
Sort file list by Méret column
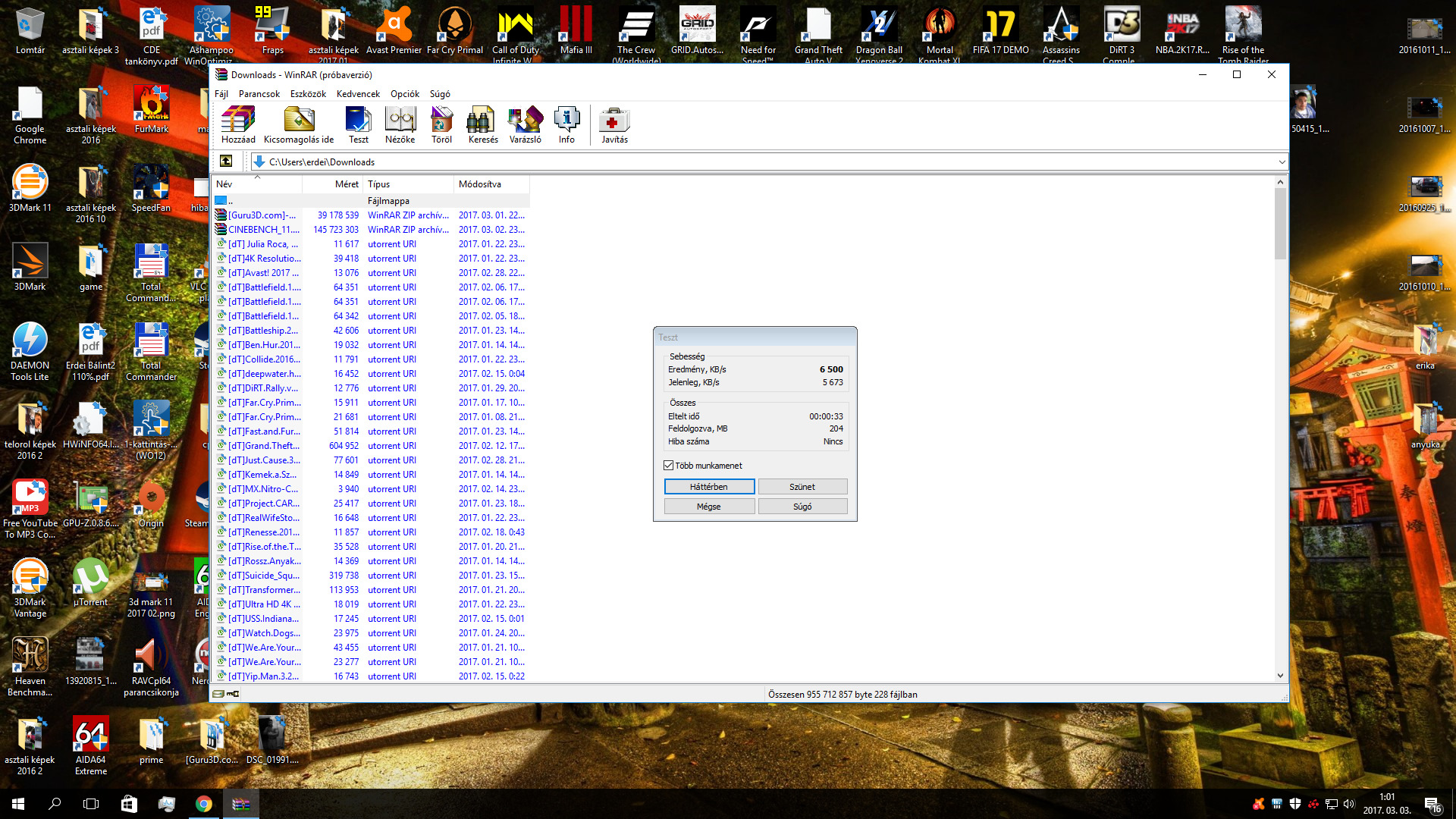coord(333,184)
